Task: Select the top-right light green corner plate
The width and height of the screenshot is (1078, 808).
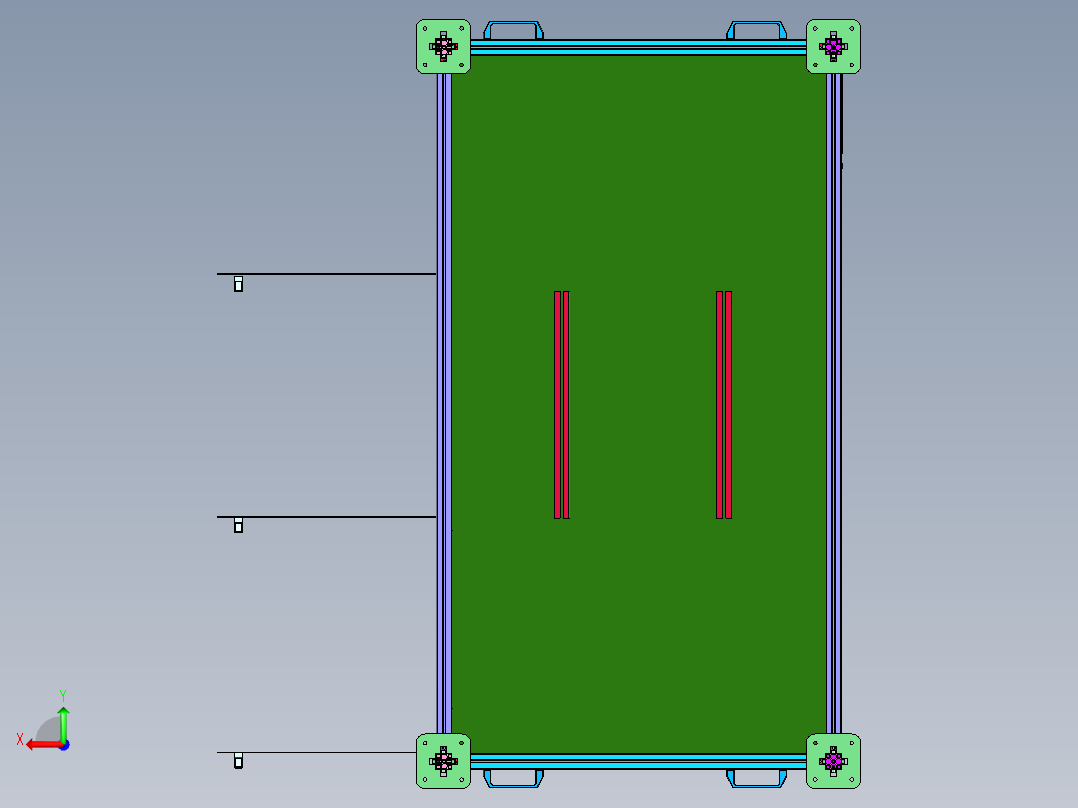Action: (833, 46)
